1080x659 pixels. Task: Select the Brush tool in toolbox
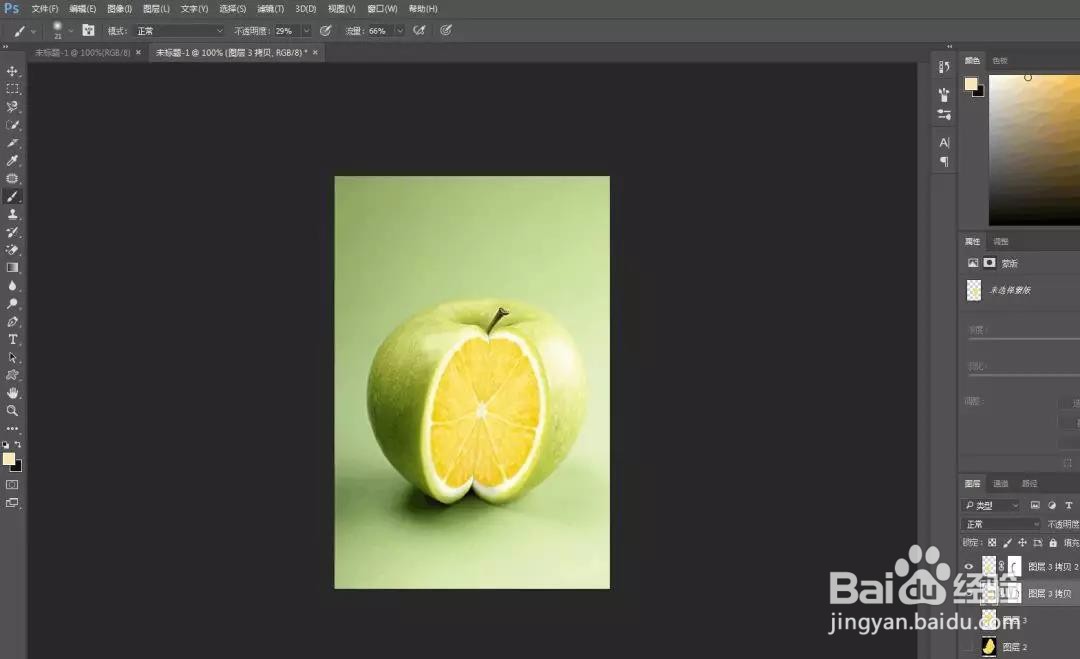12,196
